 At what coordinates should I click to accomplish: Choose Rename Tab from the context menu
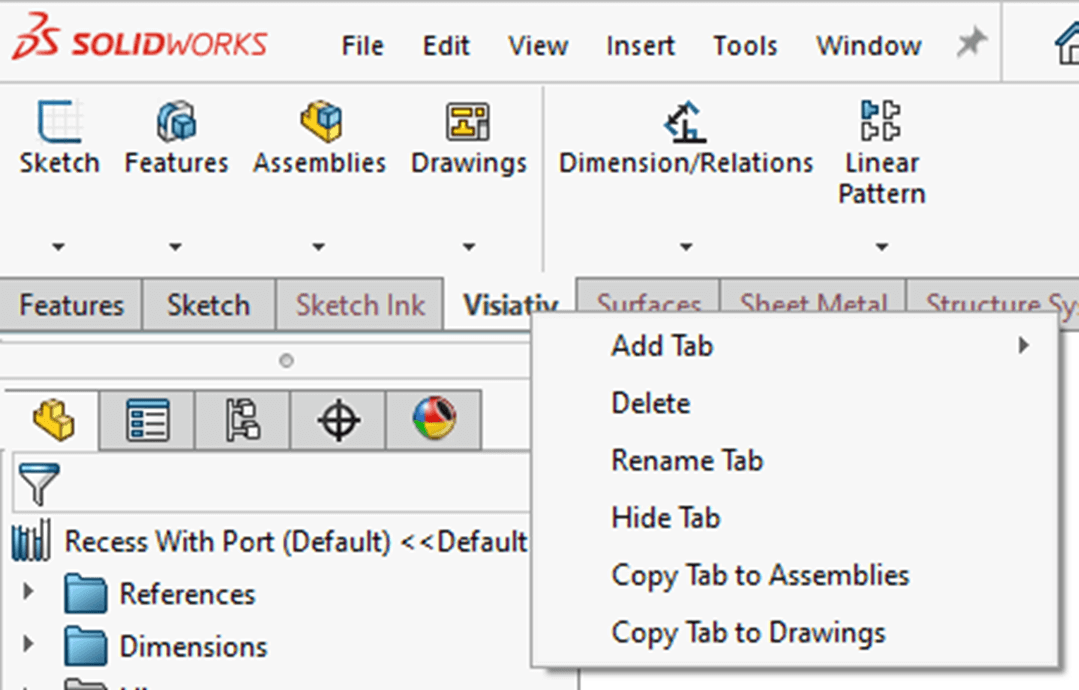687,460
